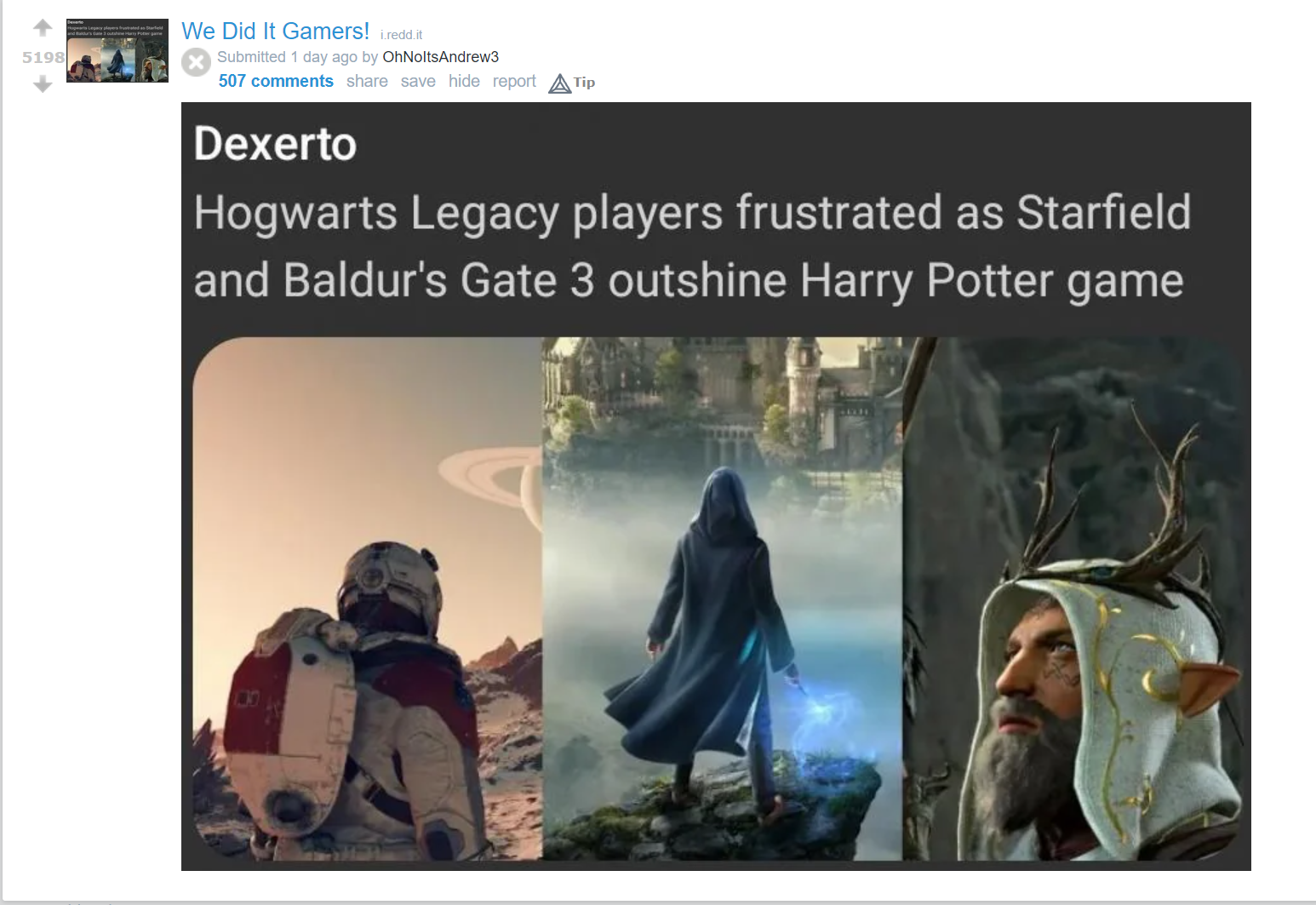Hide this post from the feed
1316x905 pixels.
click(x=464, y=81)
